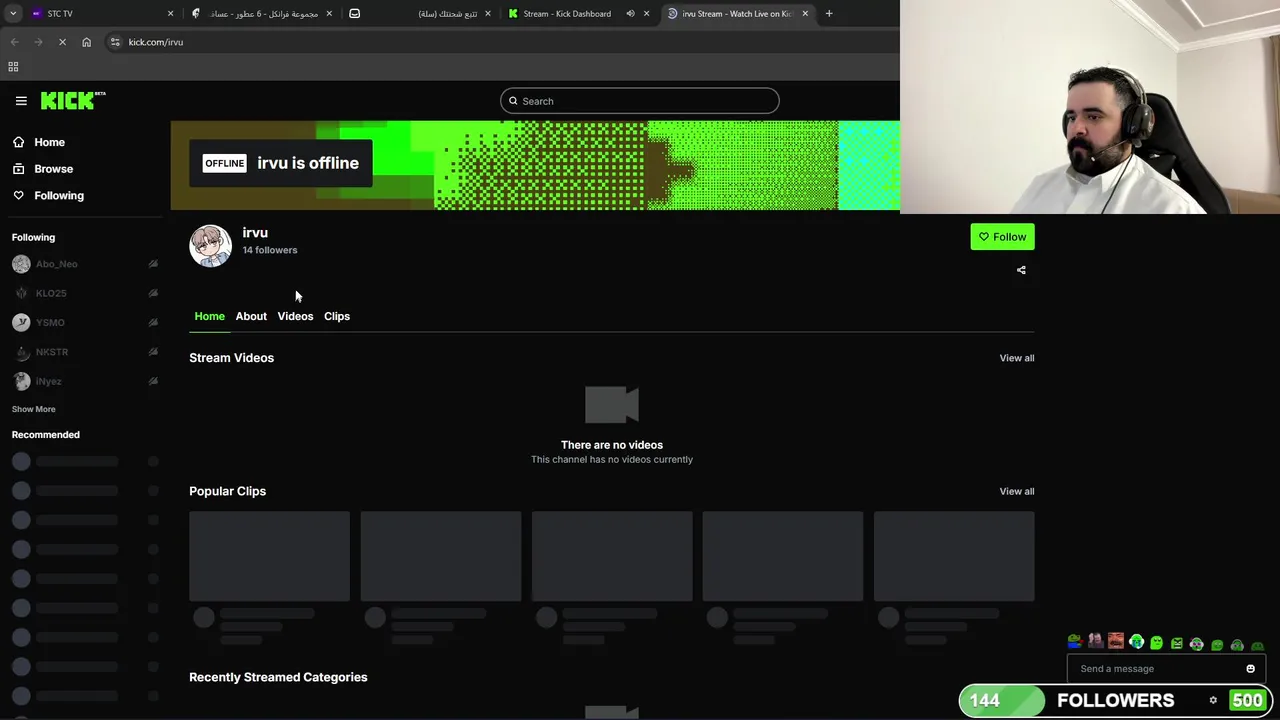Go to Browse in sidebar

[x=53, y=169]
